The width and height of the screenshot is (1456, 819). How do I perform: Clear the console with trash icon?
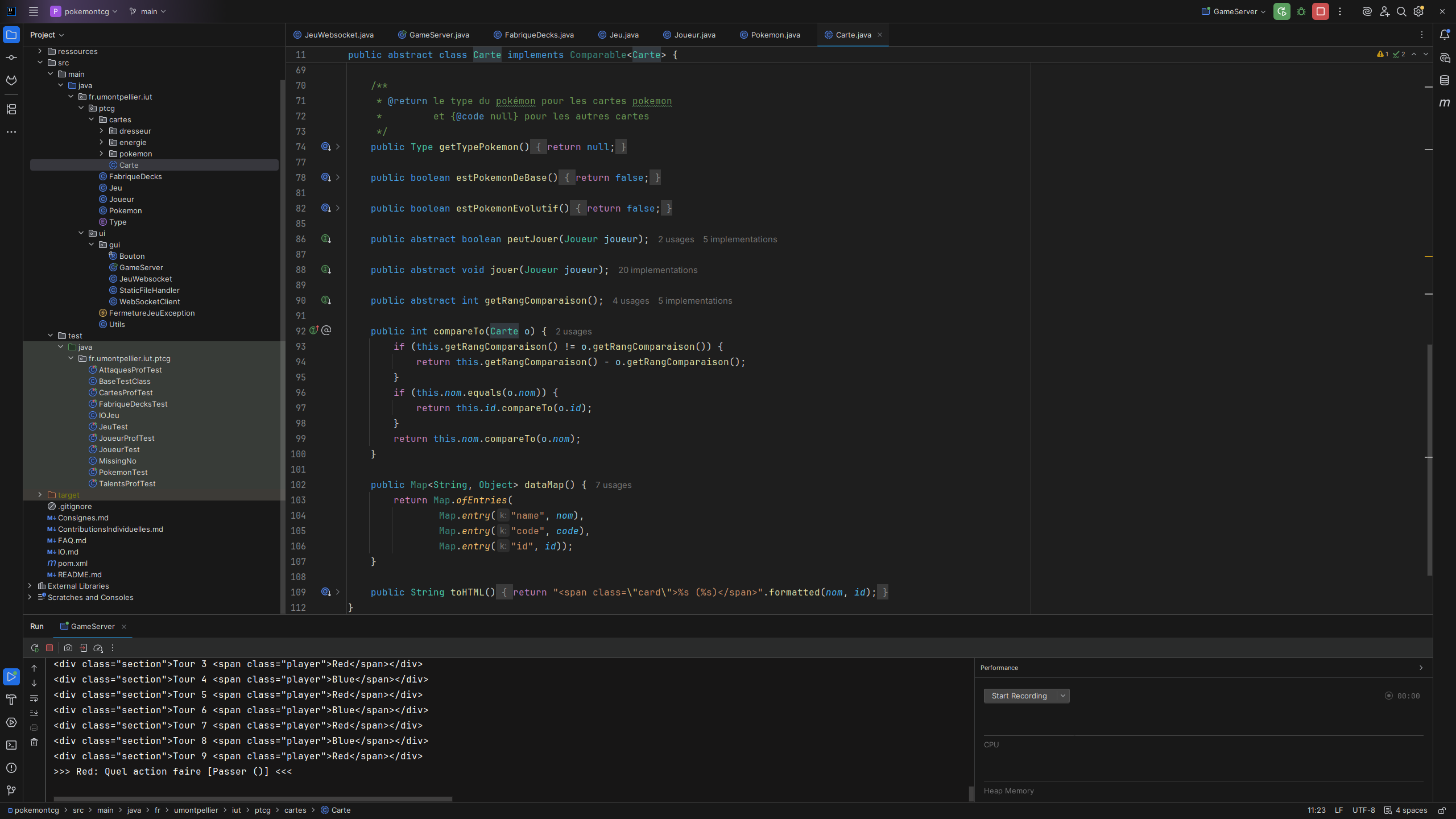(34, 742)
